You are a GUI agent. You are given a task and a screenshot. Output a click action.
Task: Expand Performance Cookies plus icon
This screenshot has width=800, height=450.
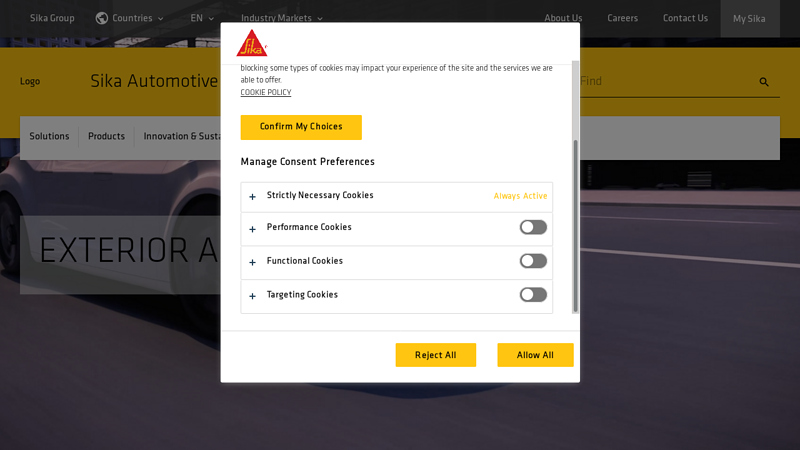[253, 229]
